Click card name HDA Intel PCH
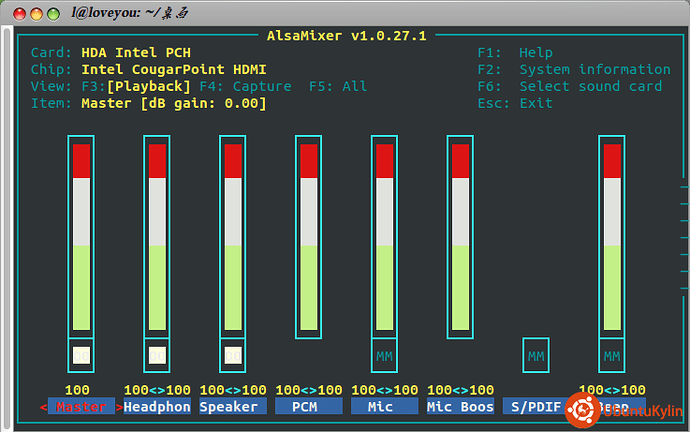The image size is (690, 432). 136,53
